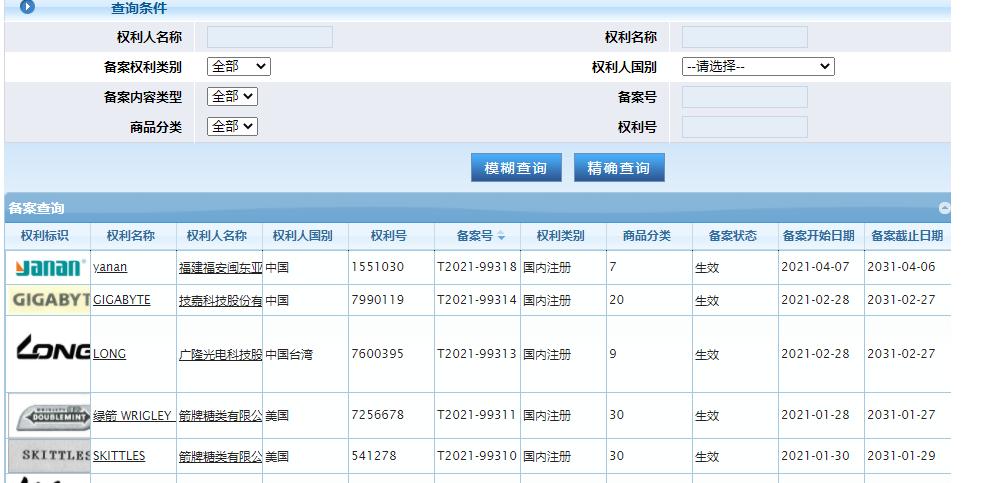Open the yanan trademark logo
Screen dimensions: 983x483
click(48, 268)
